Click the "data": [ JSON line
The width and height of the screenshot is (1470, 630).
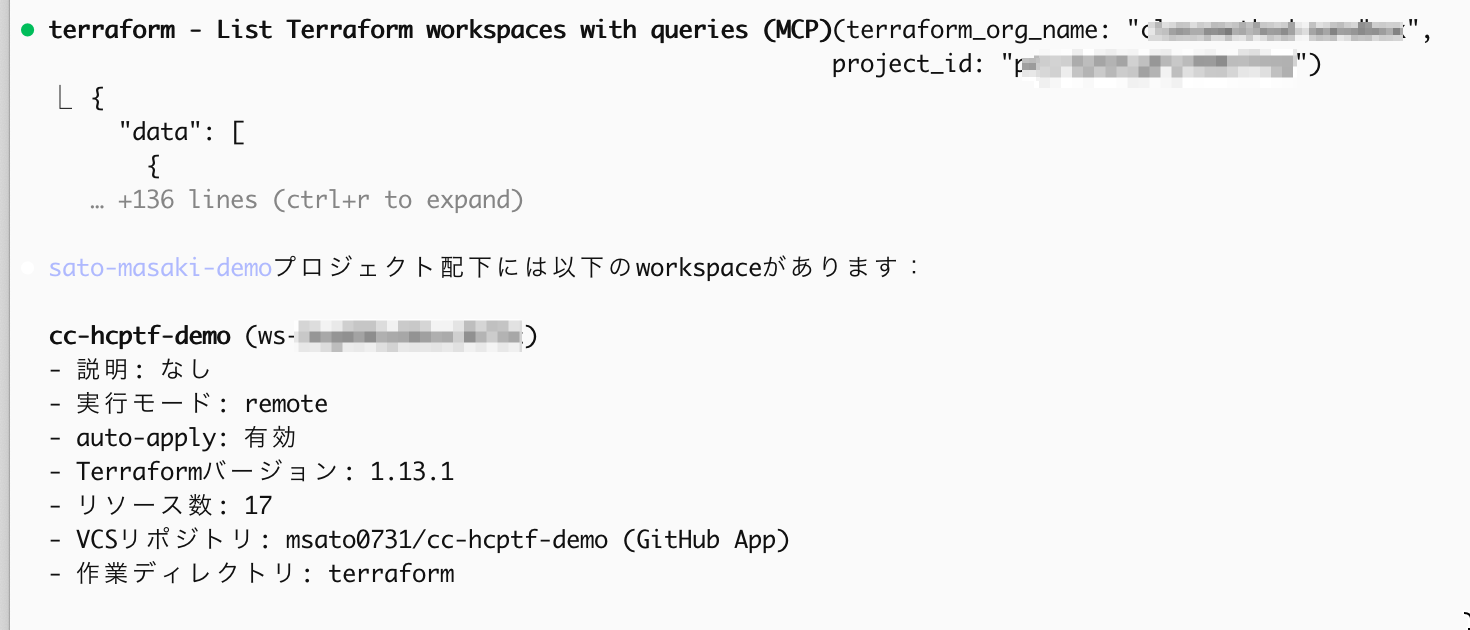point(181,132)
